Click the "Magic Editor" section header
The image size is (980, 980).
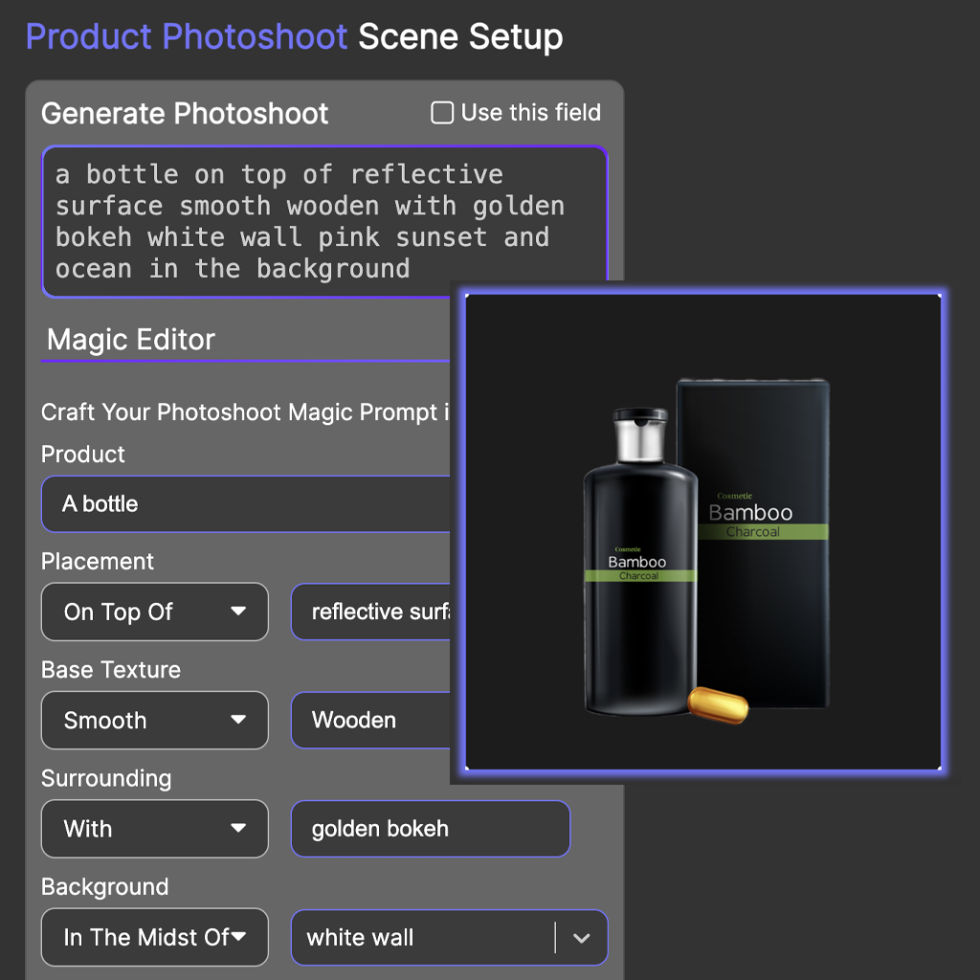(x=130, y=340)
